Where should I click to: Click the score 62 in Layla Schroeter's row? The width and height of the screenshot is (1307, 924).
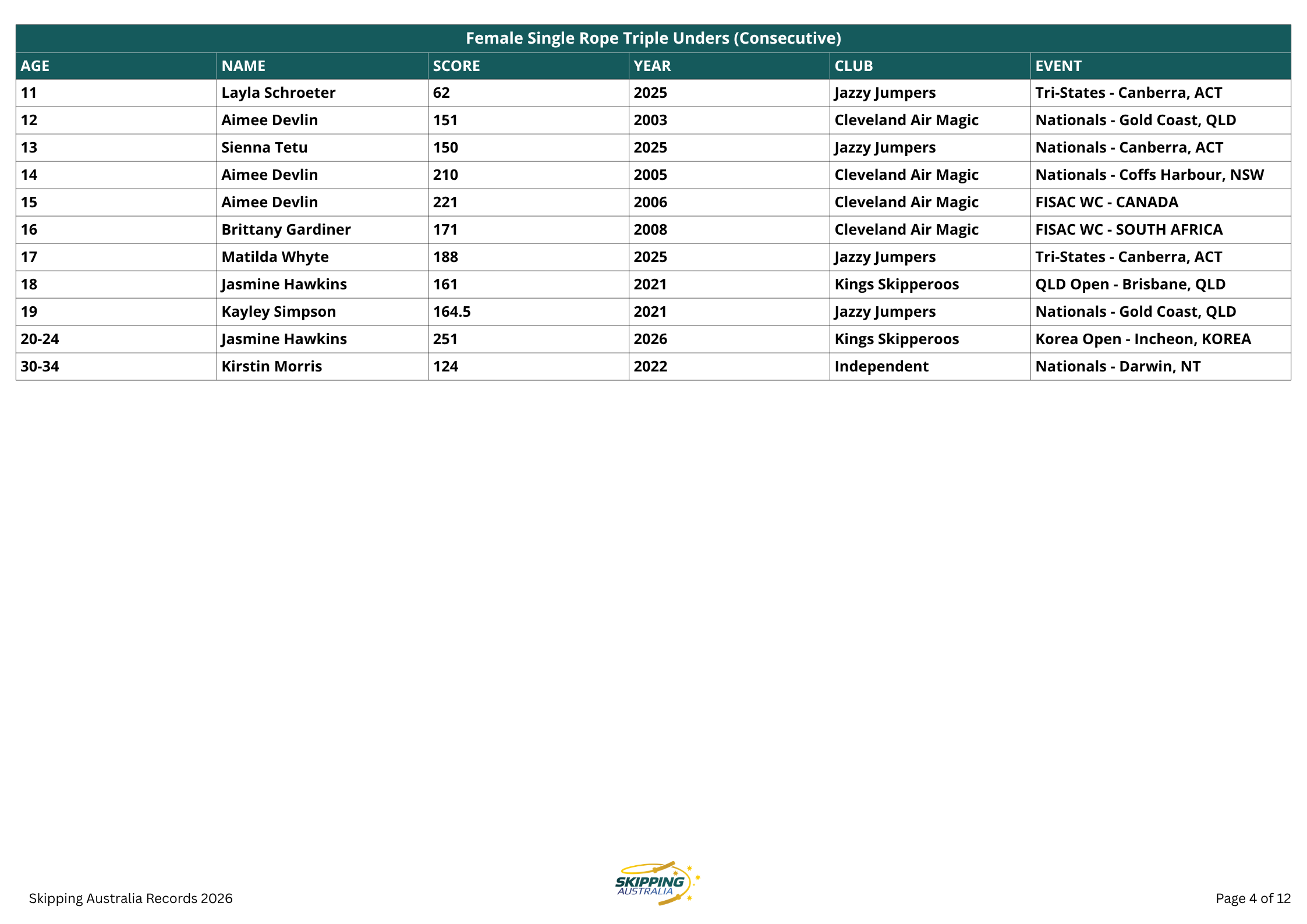pos(441,93)
